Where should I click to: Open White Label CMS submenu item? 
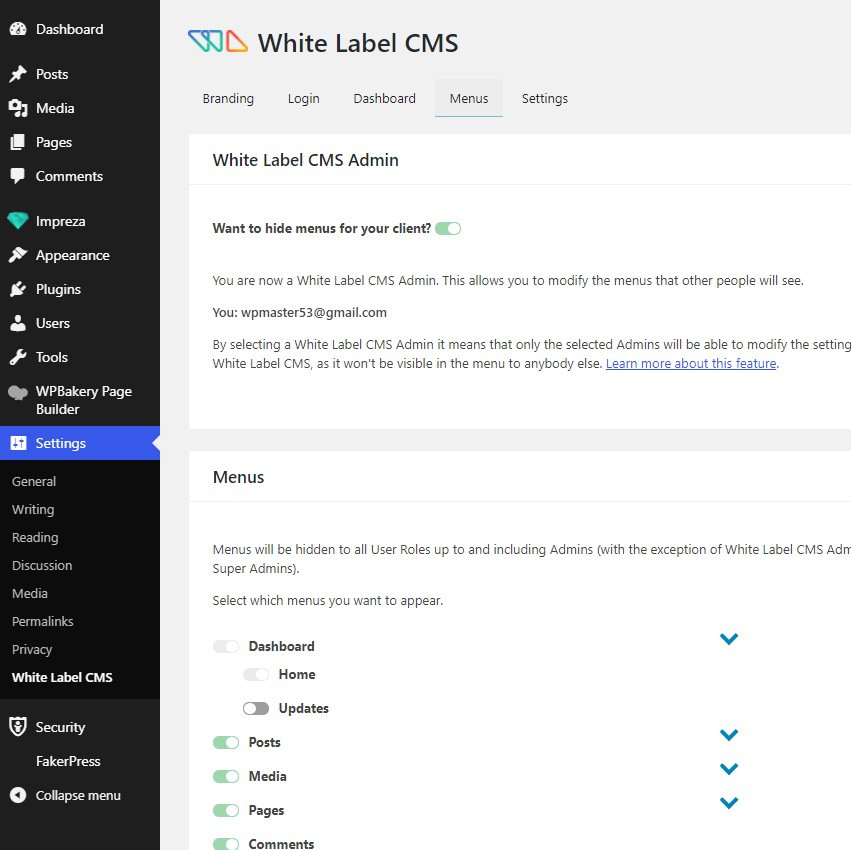click(x=62, y=677)
